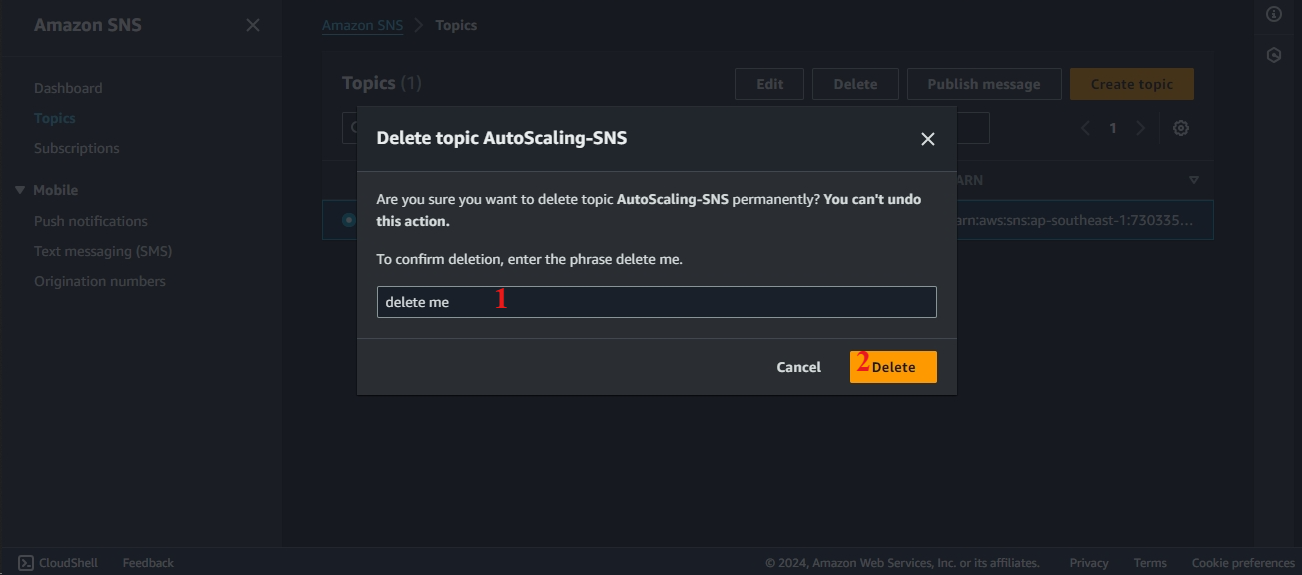Click the hexagon icon in the right rail
This screenshot has height=575, width=1302.
pyautogui.click(x=1274, y=55)
